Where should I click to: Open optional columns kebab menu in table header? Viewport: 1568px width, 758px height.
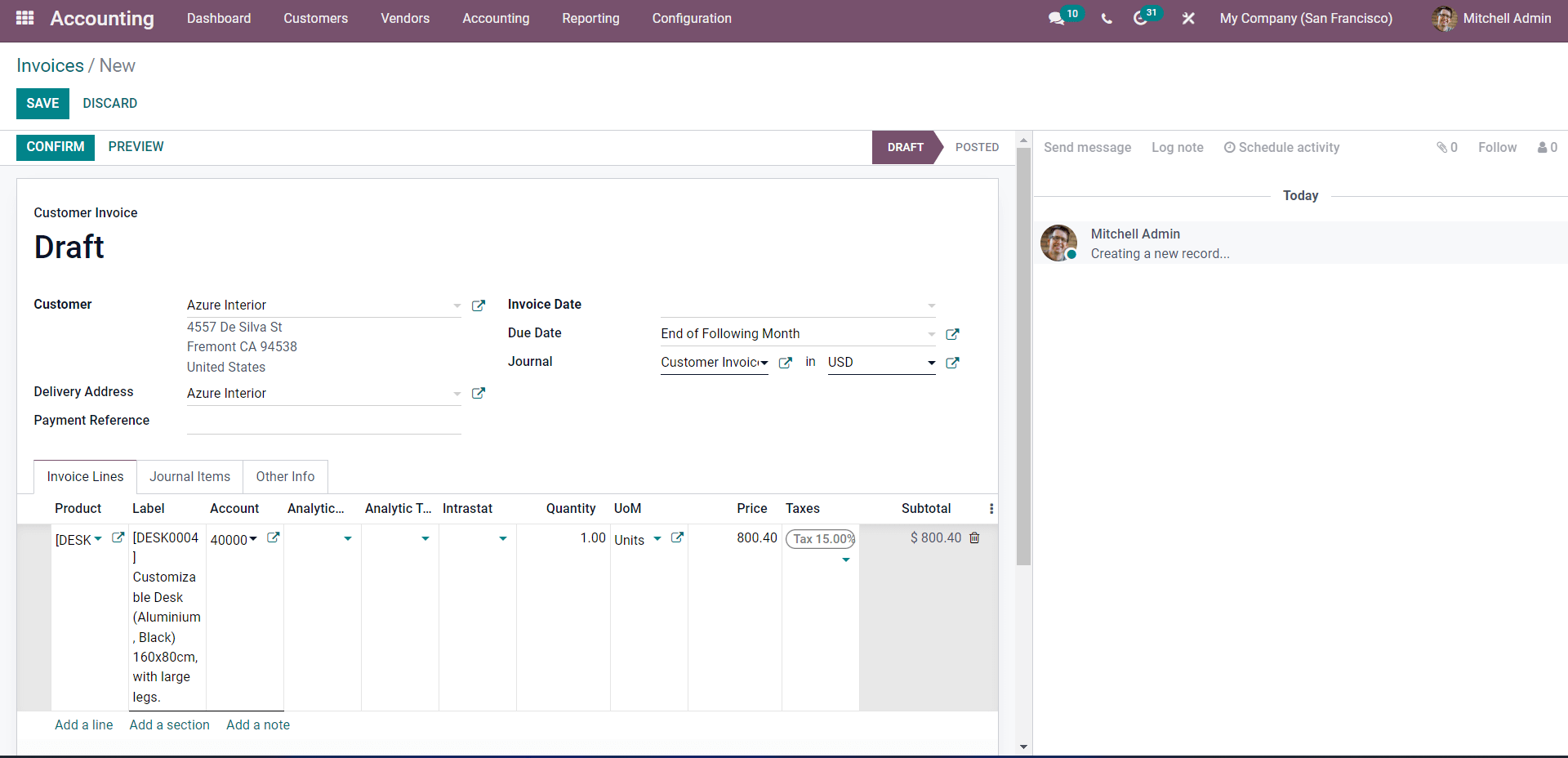click(x=991, y=509)
